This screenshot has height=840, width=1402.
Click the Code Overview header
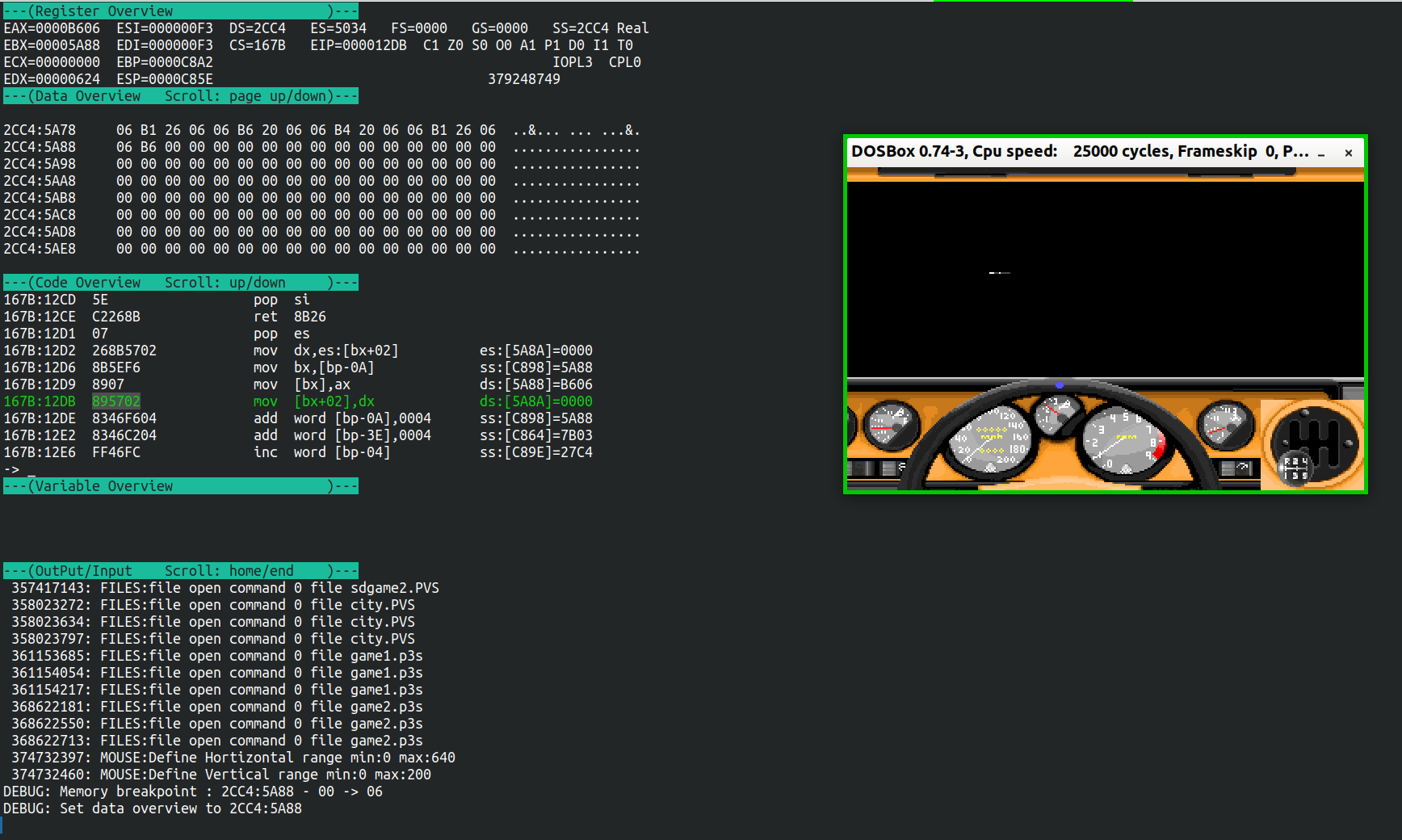[181, 283]
